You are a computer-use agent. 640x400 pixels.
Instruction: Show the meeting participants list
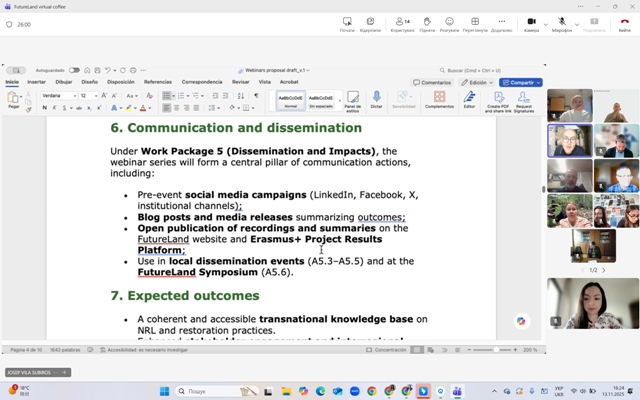click(402, 21)
